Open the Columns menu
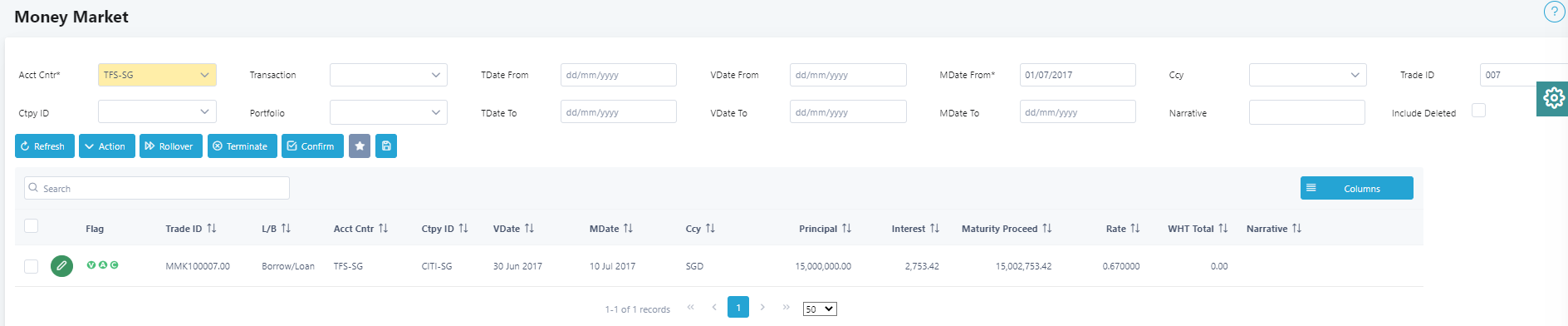 tap(1357, 188)
